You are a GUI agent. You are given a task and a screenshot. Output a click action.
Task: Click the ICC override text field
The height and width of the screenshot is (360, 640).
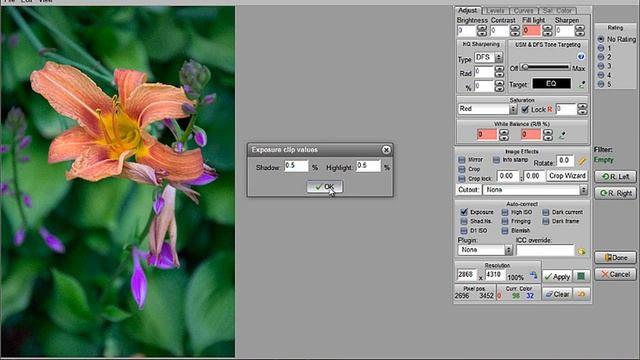pos(545,250)
